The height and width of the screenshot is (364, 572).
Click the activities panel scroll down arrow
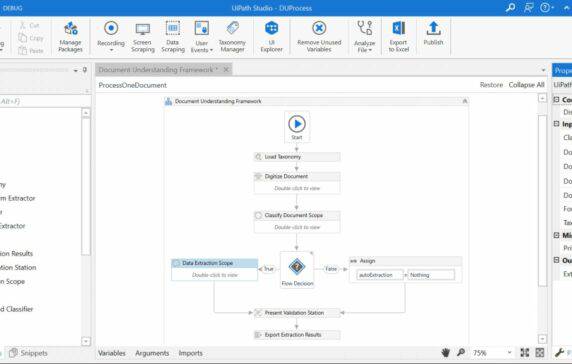(x=86, y=341)
